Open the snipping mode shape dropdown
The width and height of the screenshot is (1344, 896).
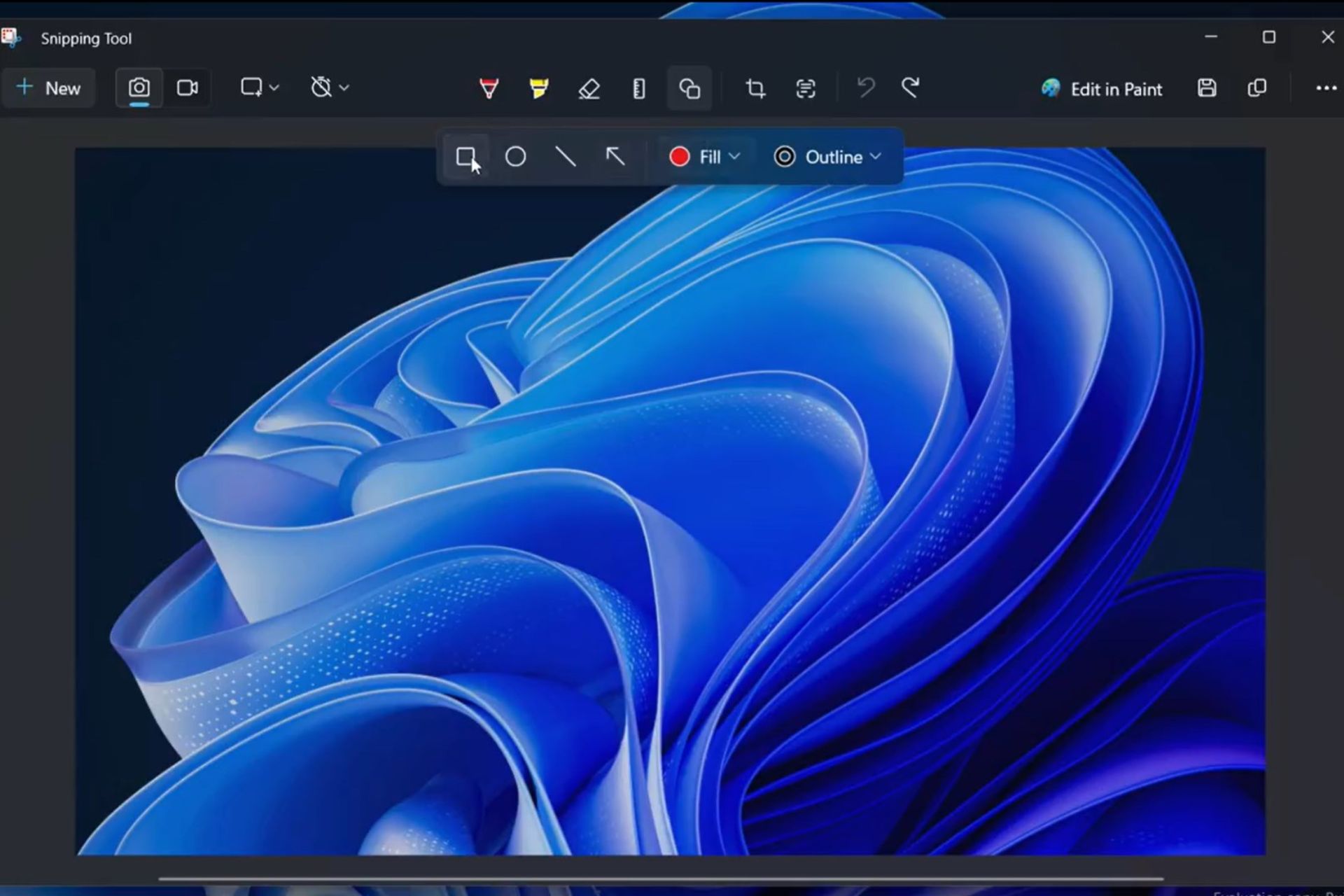pos(260,88)
